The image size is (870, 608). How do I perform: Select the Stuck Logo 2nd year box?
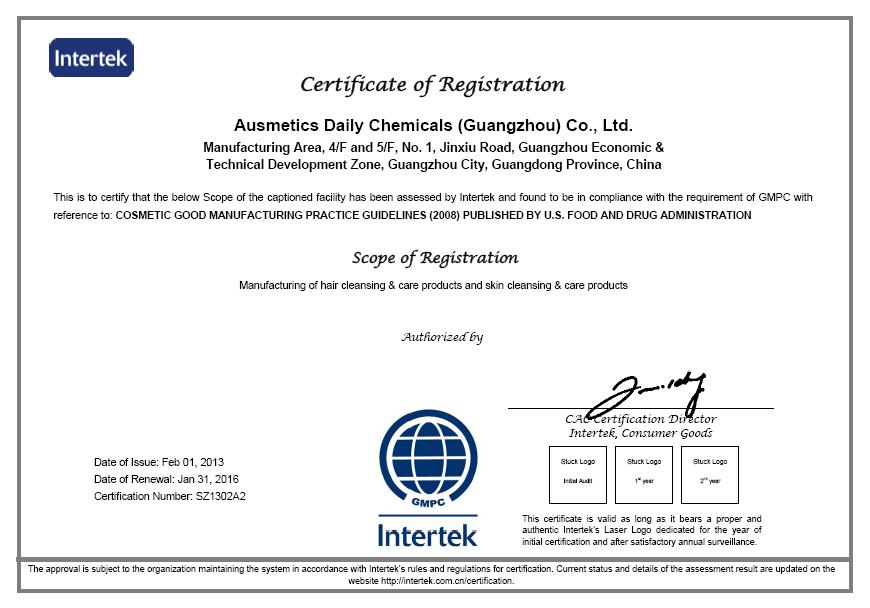click(710, 474)
